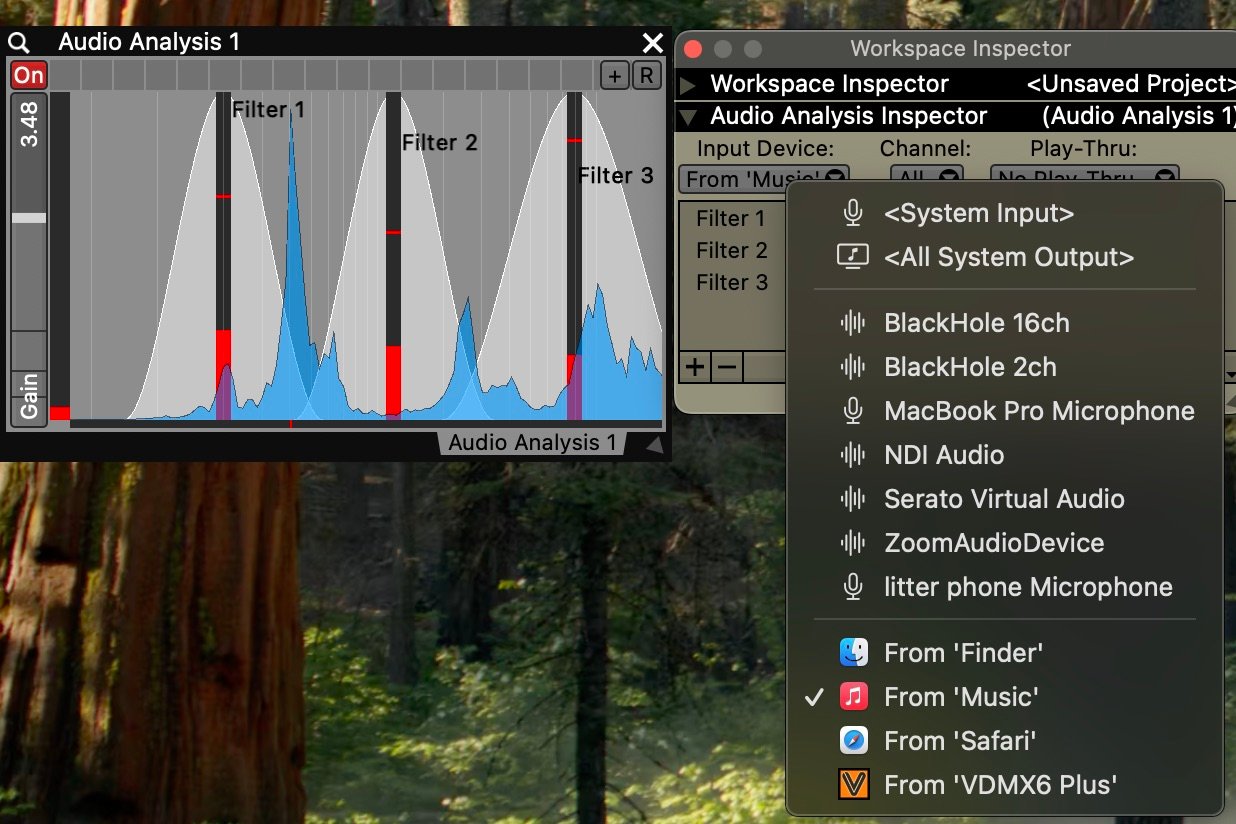Open the Play-Thru dropdown

(1084, 179)
